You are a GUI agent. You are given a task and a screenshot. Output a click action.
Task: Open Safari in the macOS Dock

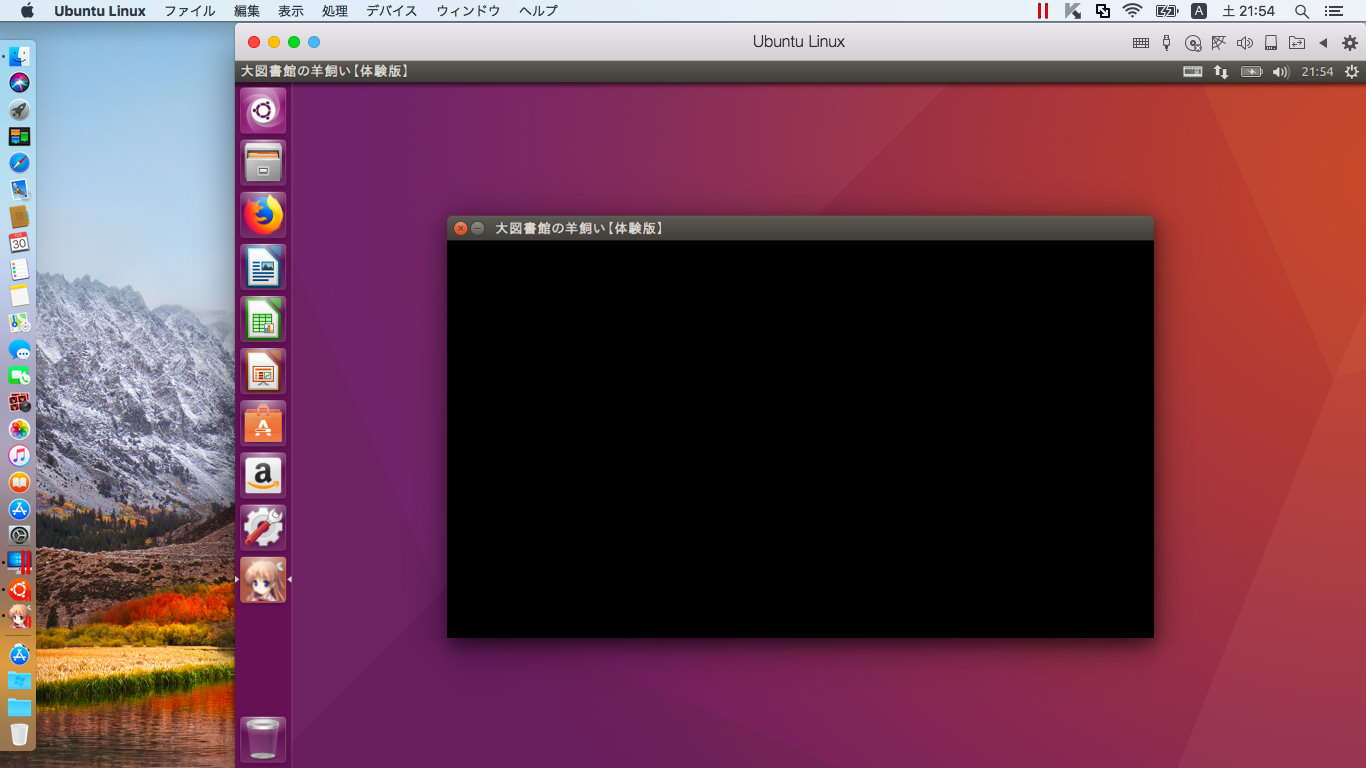pyautogui.click(x=19, y=163)
